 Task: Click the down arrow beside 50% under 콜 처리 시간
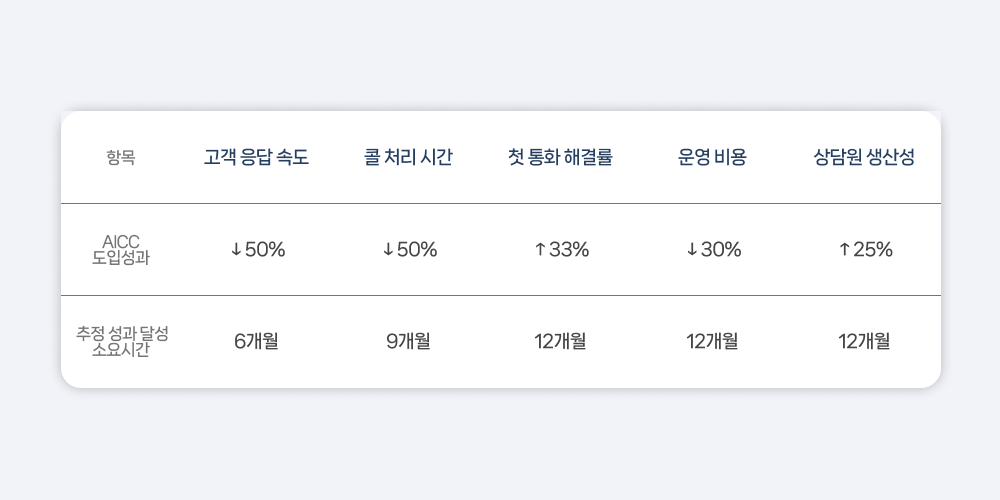pyautogui.click(x=388, y=250)
